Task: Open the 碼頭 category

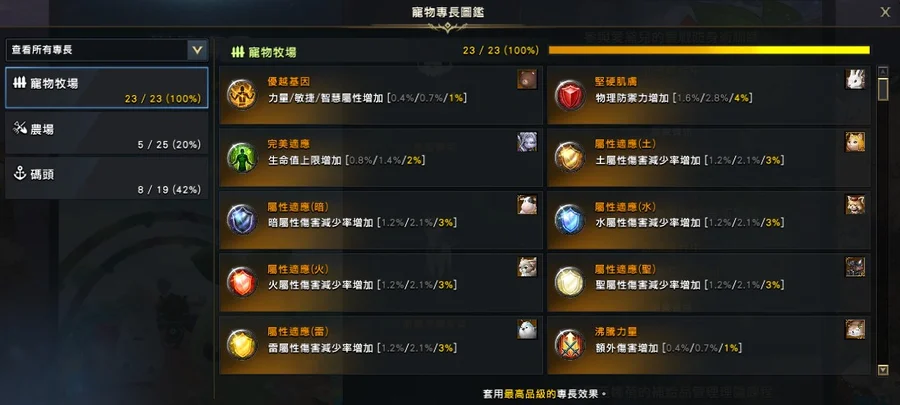Action: tap(107, 178)
